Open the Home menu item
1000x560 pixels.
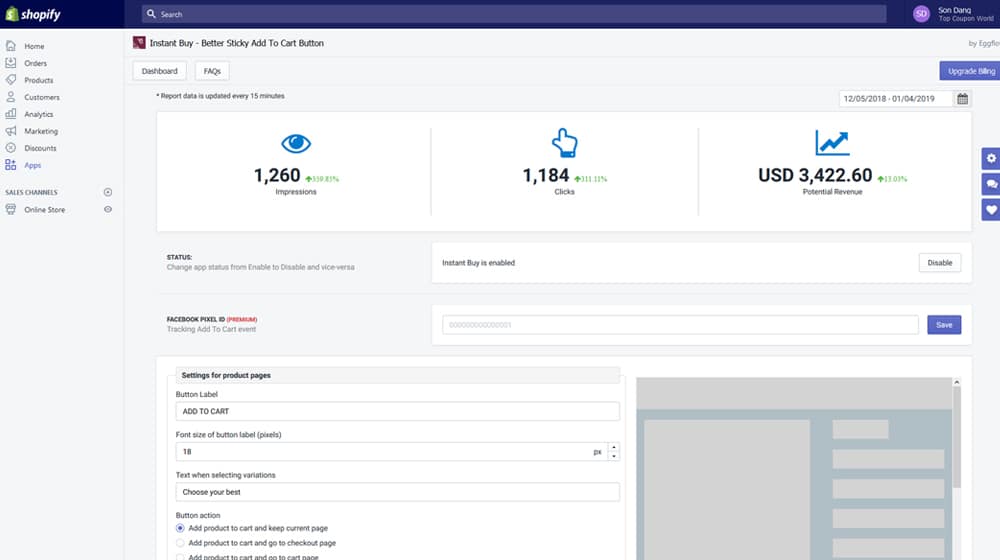pos(34,46)
